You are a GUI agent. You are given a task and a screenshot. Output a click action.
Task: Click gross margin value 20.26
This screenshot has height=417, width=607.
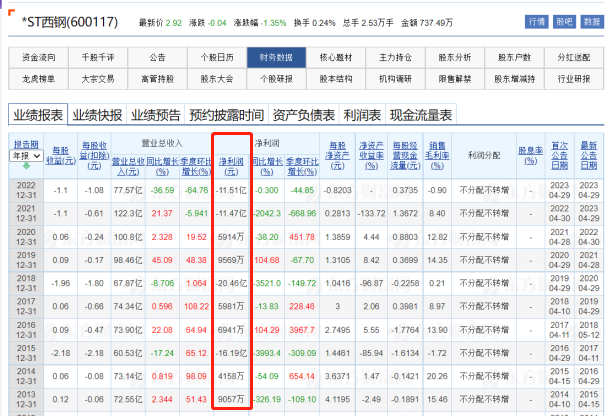point(437,376)
